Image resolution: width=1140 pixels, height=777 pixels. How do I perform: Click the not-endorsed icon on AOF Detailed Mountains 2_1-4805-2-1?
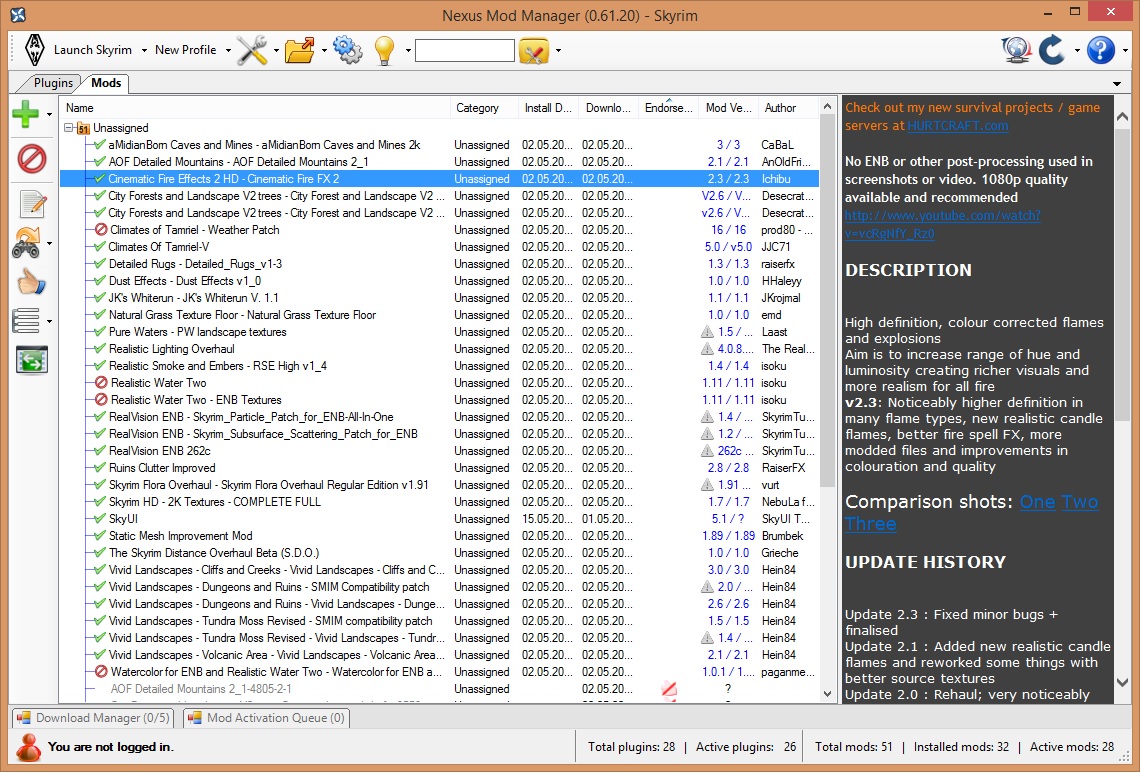669,689
